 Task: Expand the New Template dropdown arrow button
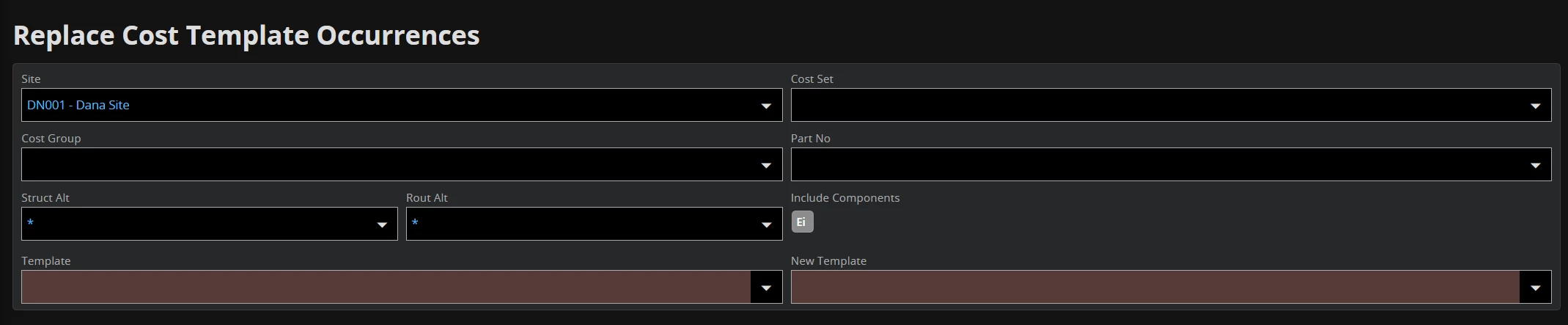tap(1535, 288)
